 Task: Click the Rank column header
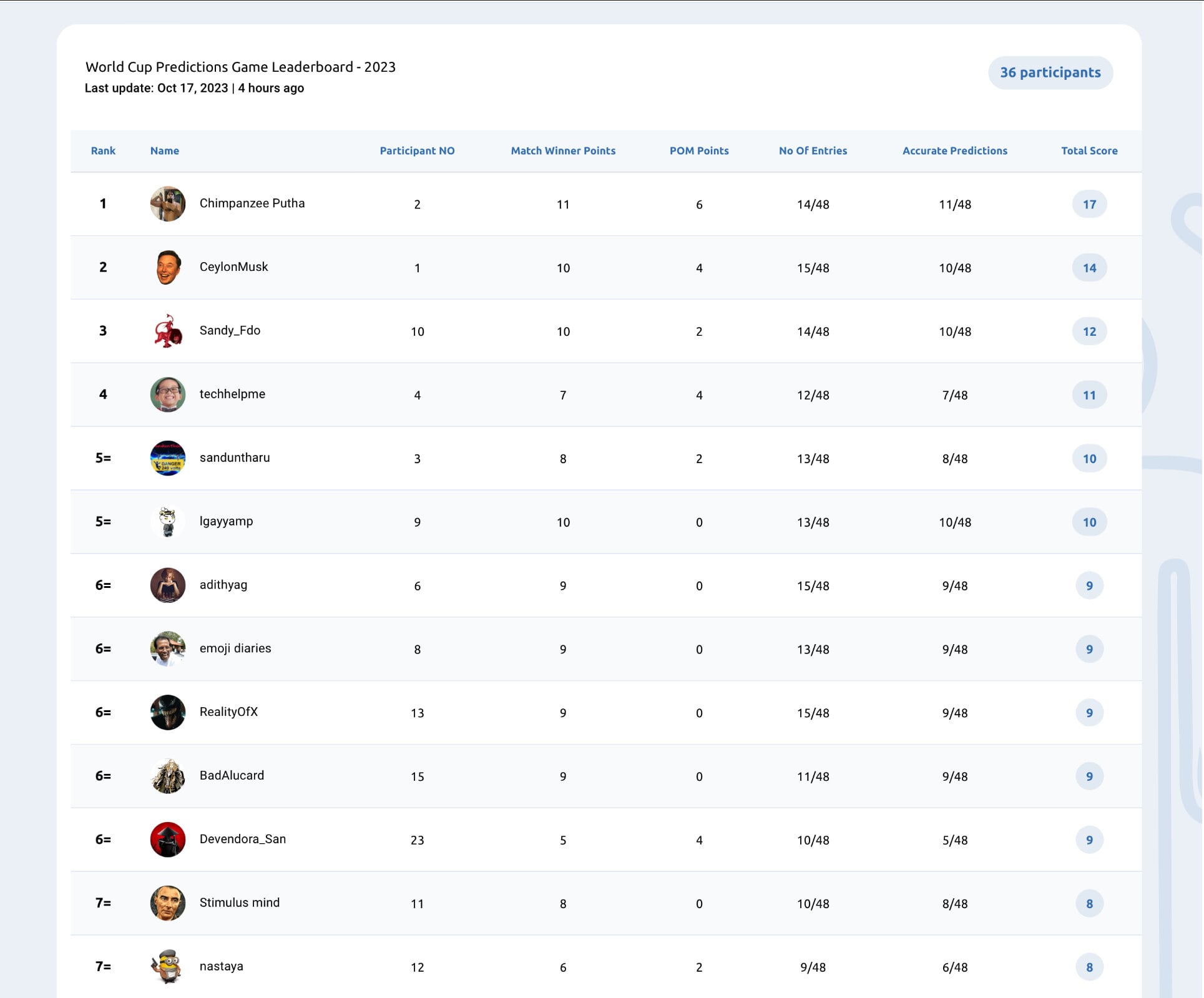coord(103,150)
